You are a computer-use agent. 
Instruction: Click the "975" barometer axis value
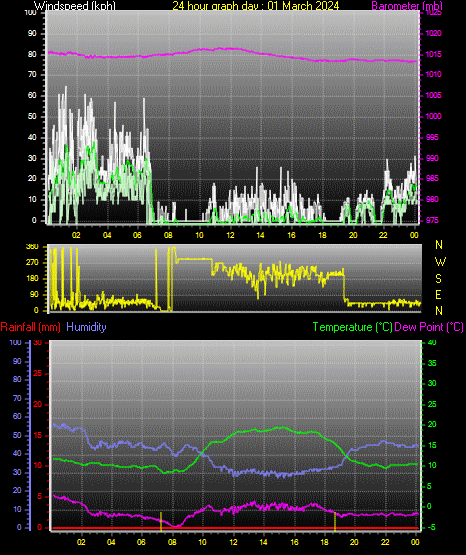[432, 220]
